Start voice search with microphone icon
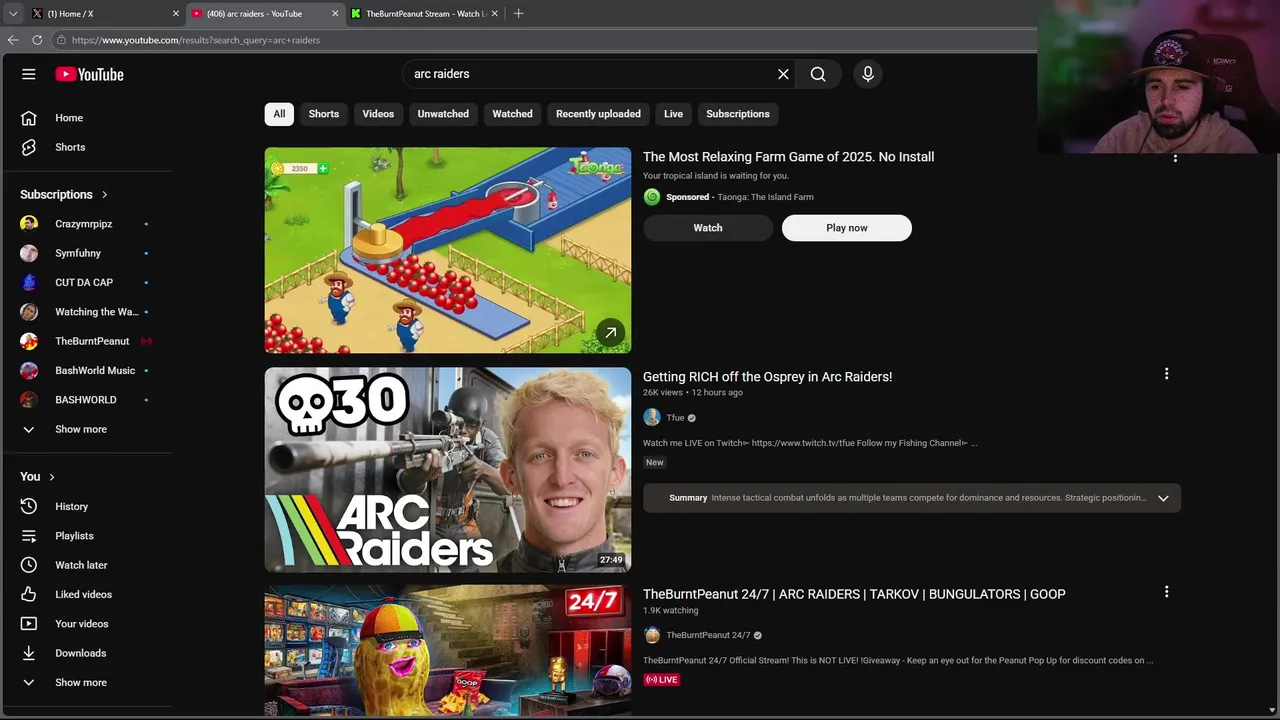Viewport: 1280px width, 720px height. point(868,74)
